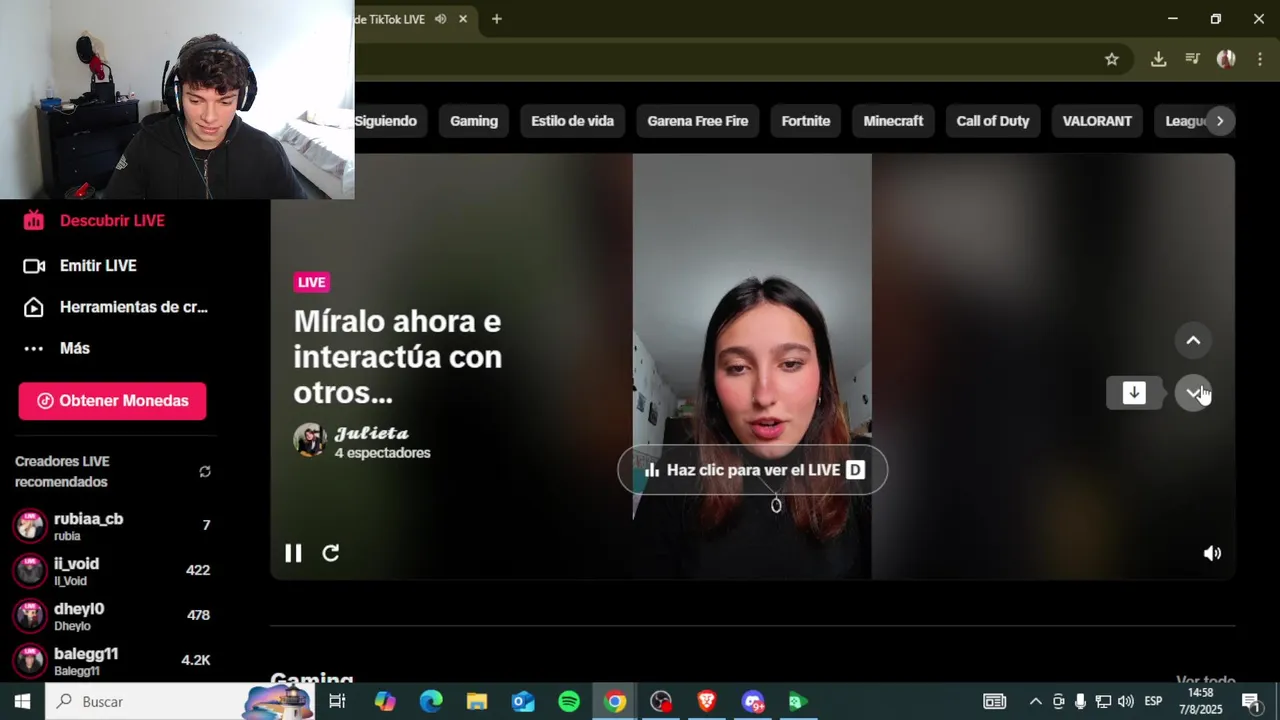The image size is (1280, 720).
Task: Click Haz clic para ver el LIVE
Action: tap(752, 470)
